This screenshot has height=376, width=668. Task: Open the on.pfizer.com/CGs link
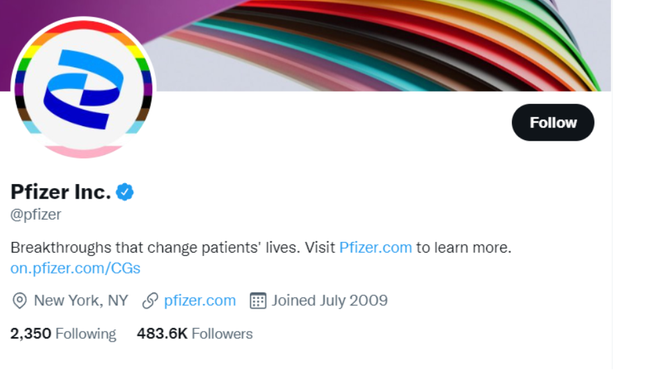pyautogui.click(x=75, y=268)
